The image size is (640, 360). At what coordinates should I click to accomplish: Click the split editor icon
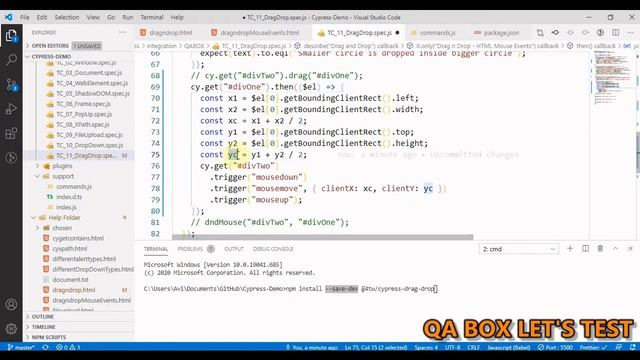(x=616, y=33)
